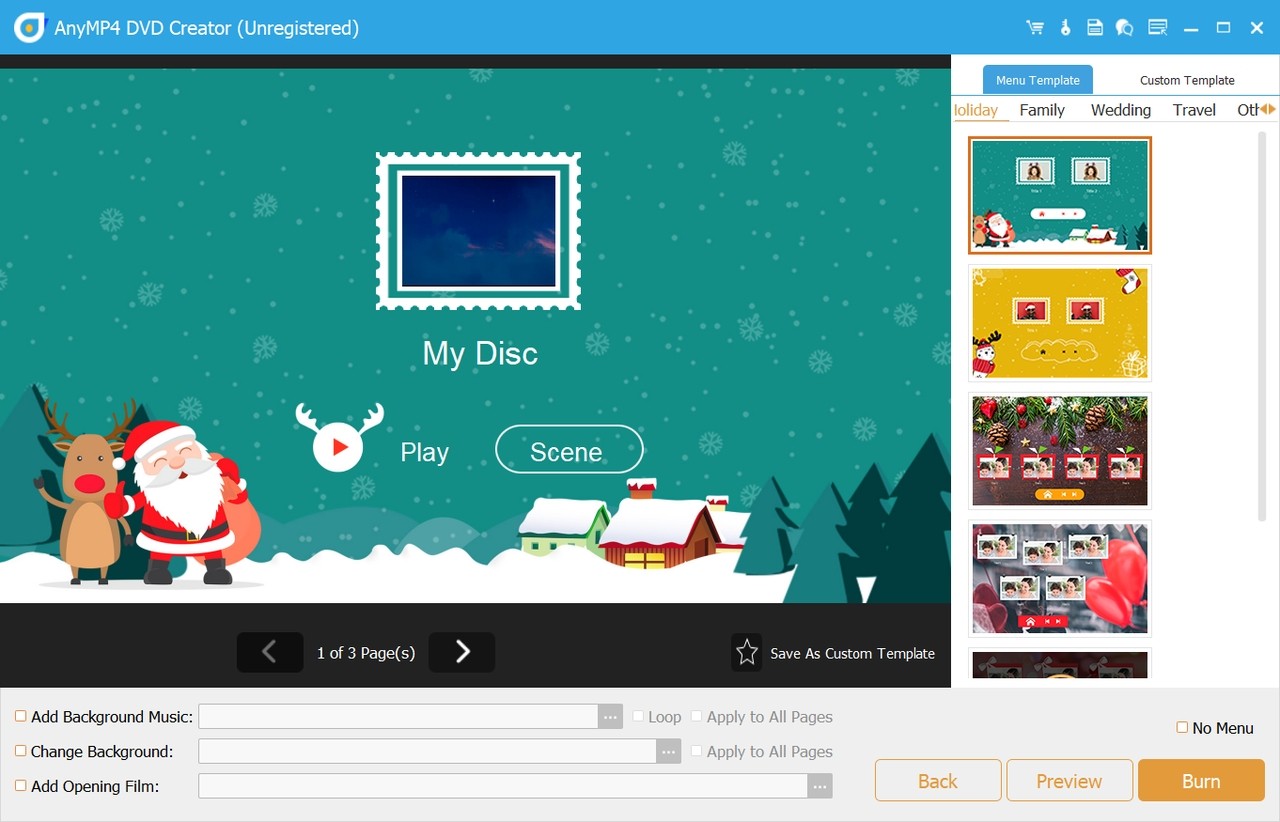This screenshot has width=1280, height=822.
Task: Browse for background image file
Action: tap(669, 752)
